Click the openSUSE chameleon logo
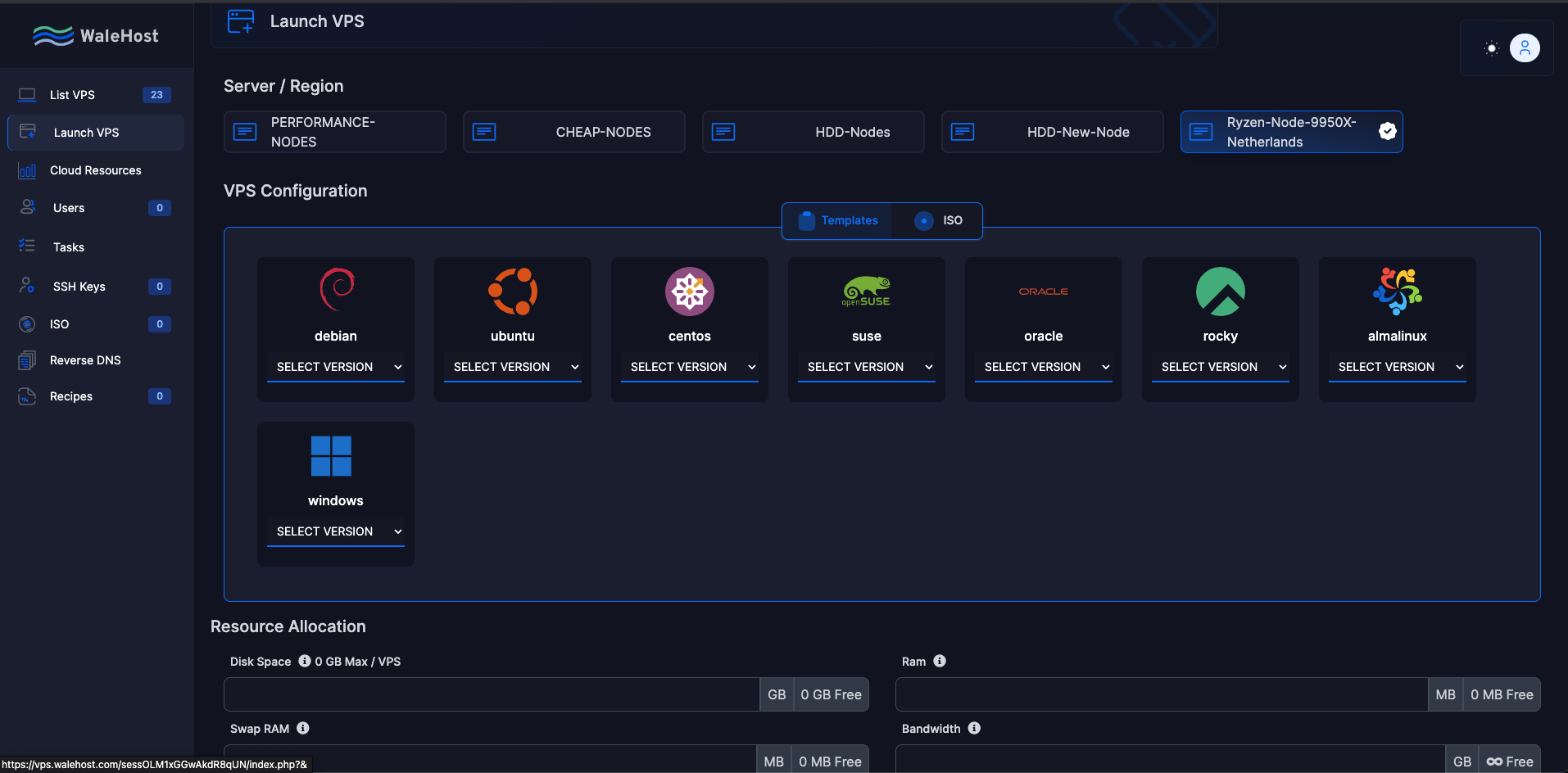1568x773 pixels. click(x=867, y=292)
